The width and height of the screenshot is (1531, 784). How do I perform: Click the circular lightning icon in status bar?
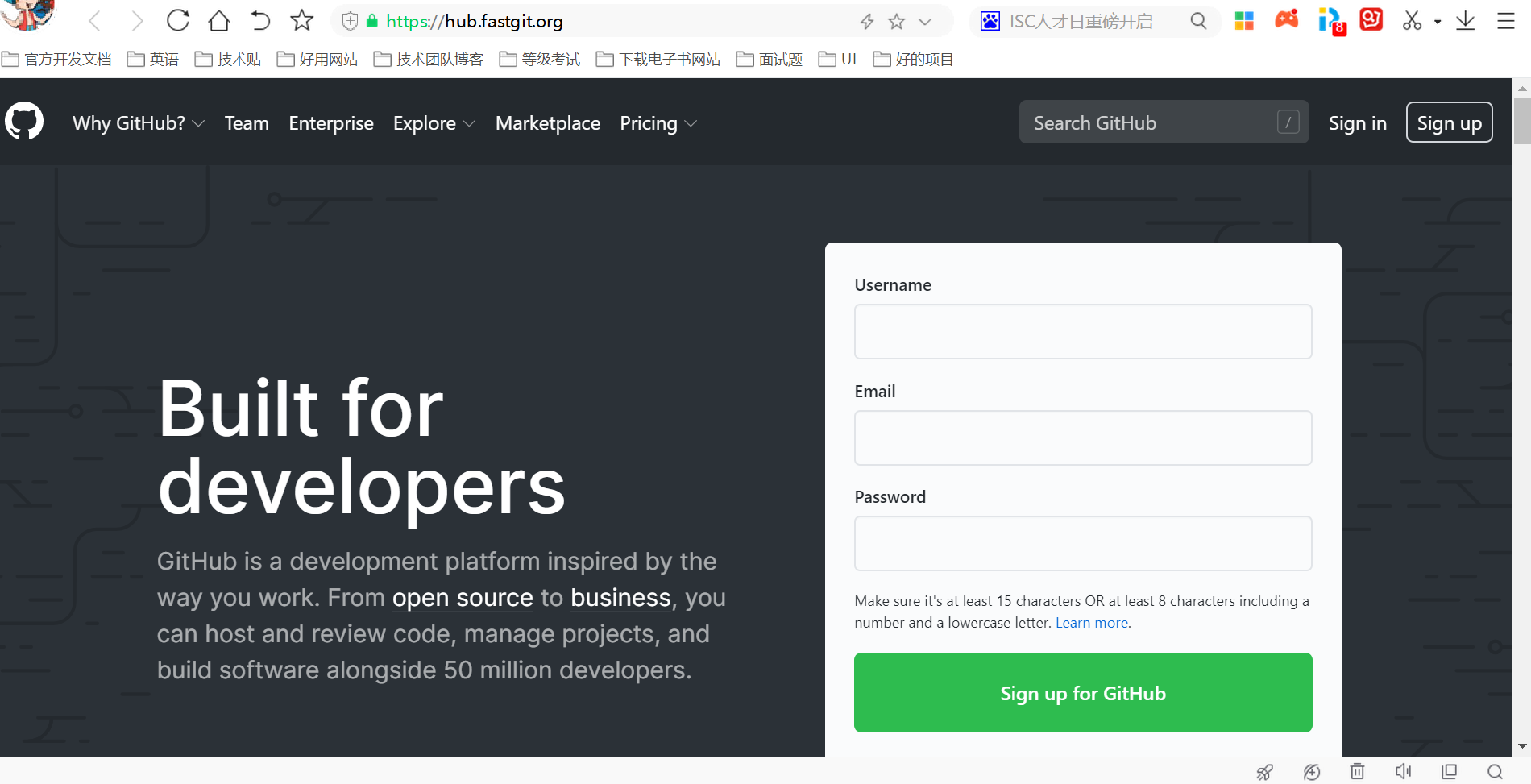coord(1312,772)
